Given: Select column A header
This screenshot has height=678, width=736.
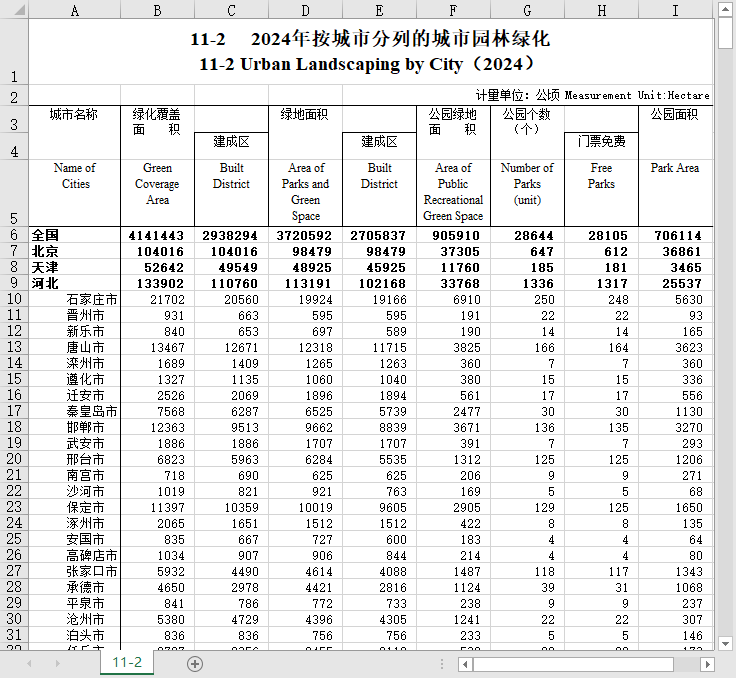Looking at the screenshot, I should [x=75, y=10].
